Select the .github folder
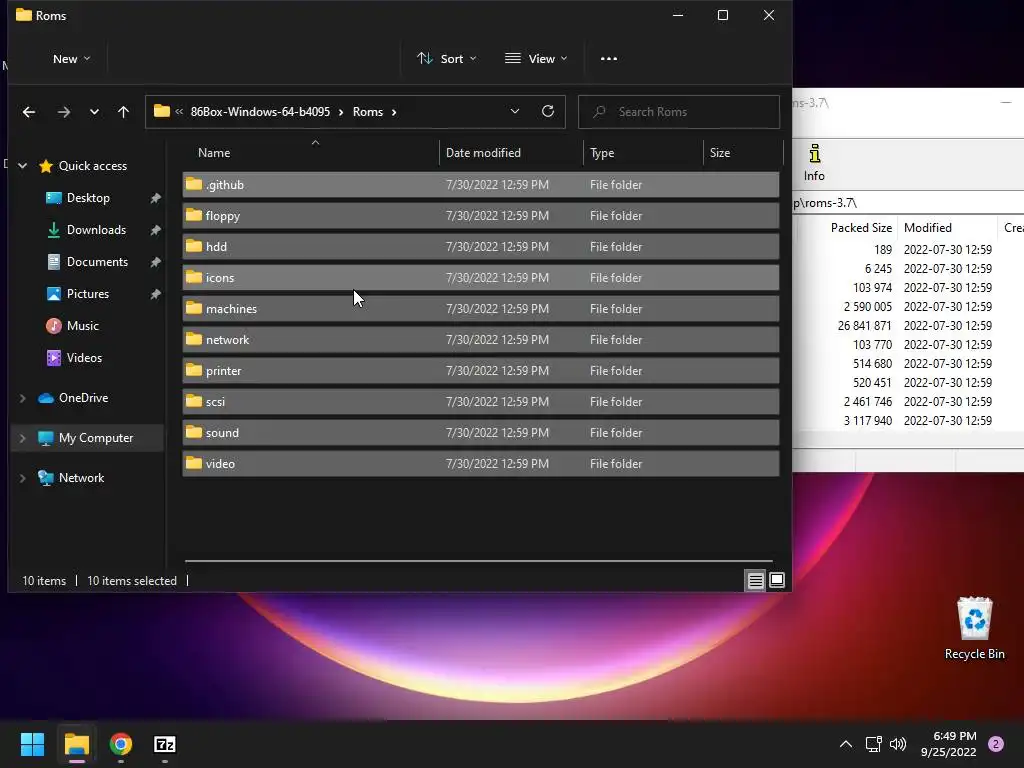Viewport: 1024px width, 768px height. [x=481, y=185]
